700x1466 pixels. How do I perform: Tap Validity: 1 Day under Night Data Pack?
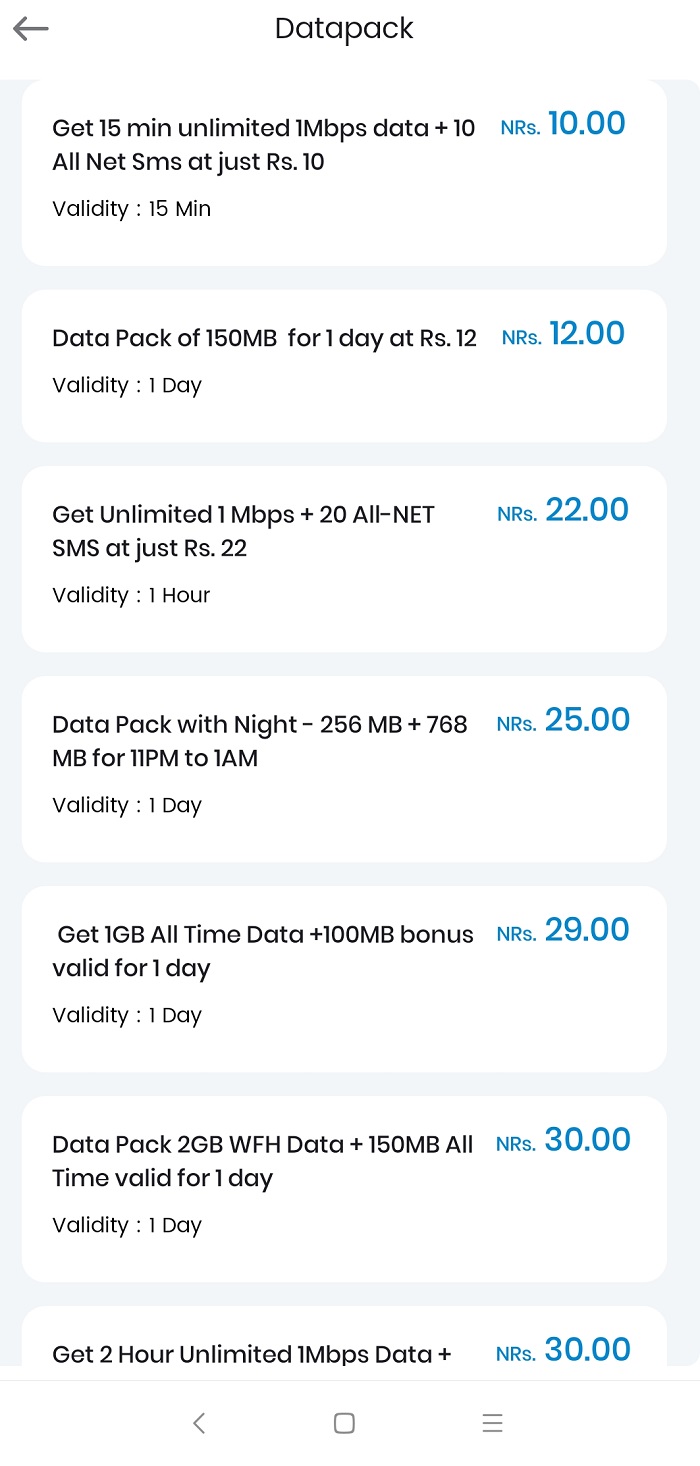pyautogui.click(x=126, y=804)
